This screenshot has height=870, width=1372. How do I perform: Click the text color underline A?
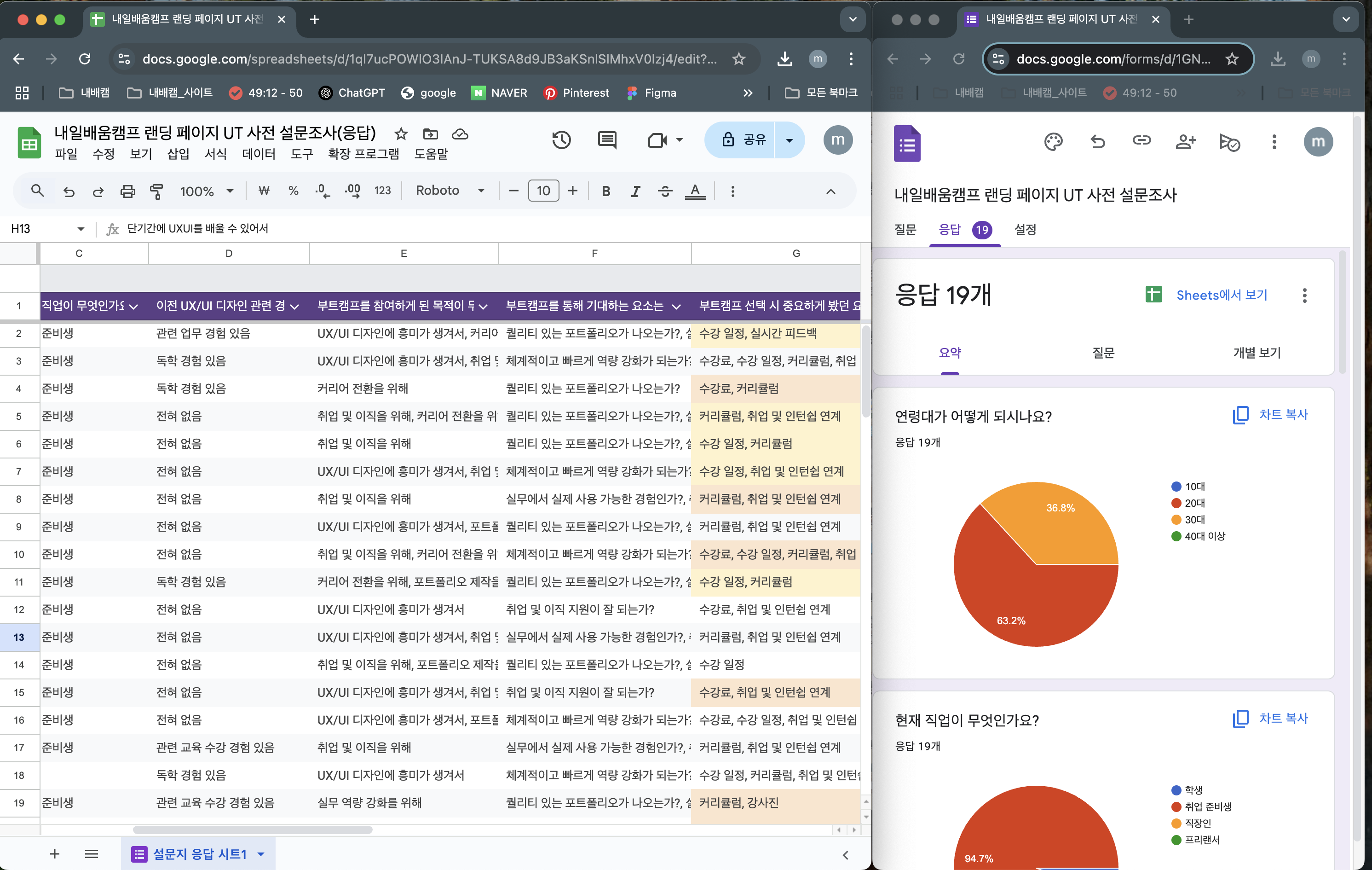point(695,191)
